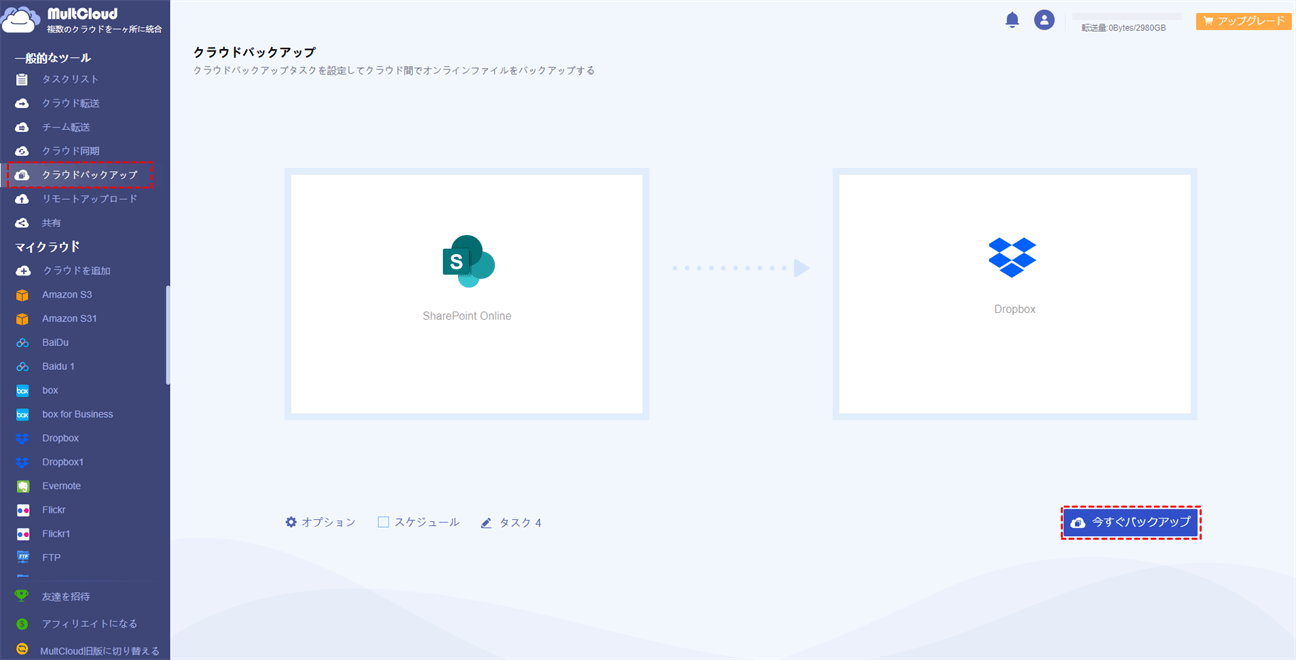
Task: Click the リモートアップロード cloud icon
Action: [x=22, y=199]
